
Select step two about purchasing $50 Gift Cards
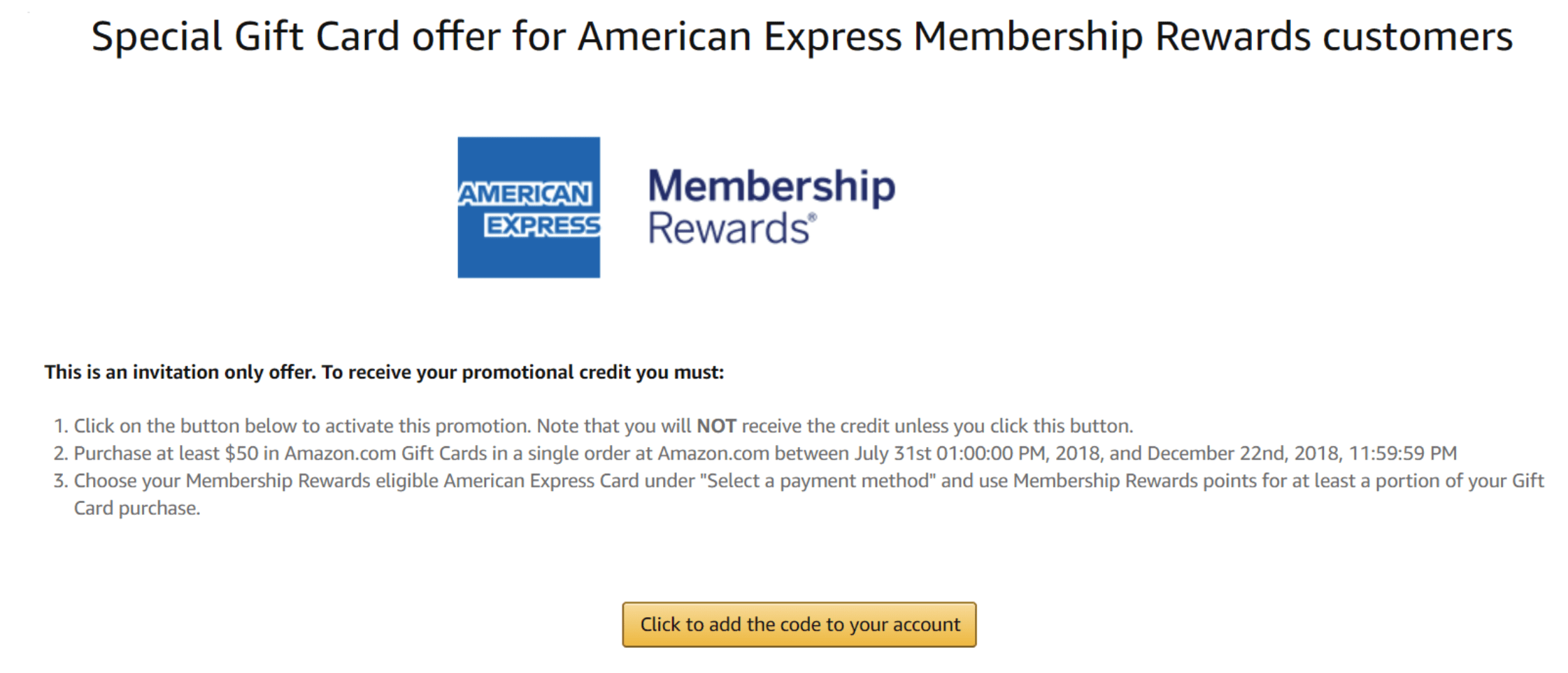(x=755, y=453)
